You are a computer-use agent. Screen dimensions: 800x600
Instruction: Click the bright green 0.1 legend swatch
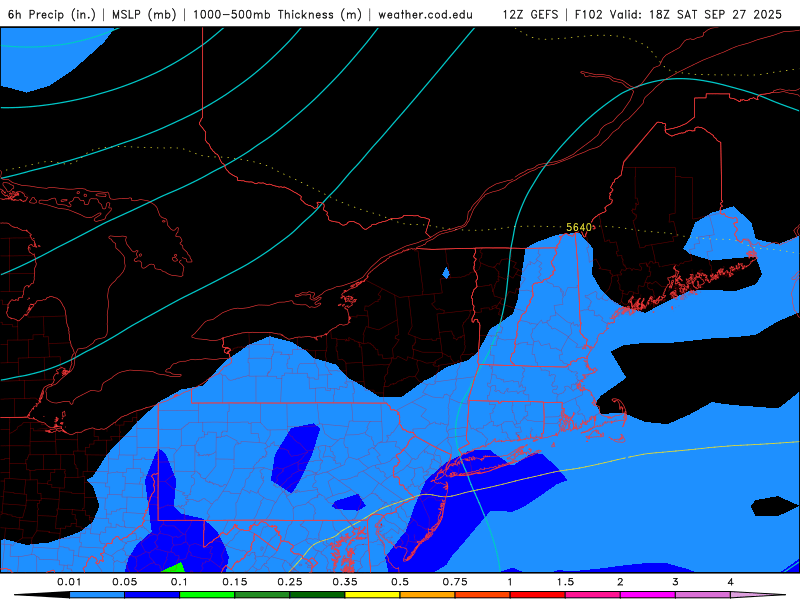207,595
